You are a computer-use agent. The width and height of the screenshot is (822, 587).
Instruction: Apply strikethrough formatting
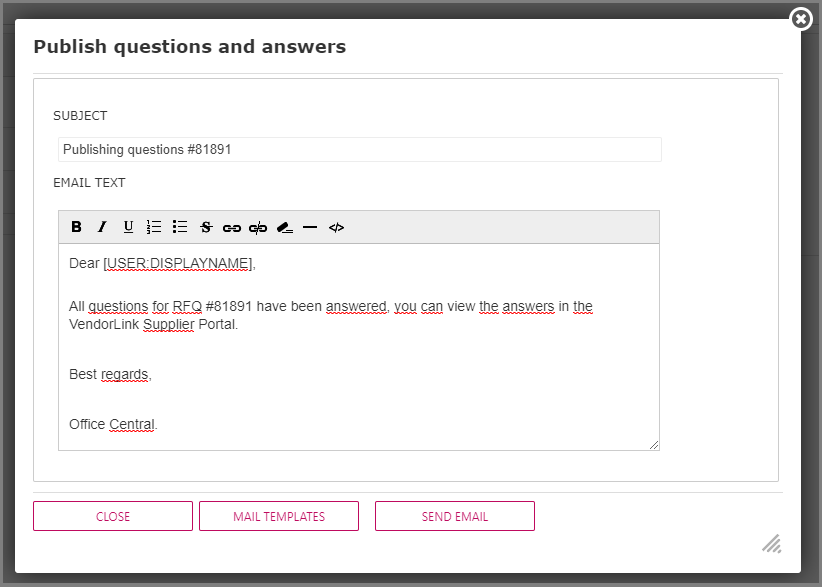(x=206, y=227)
